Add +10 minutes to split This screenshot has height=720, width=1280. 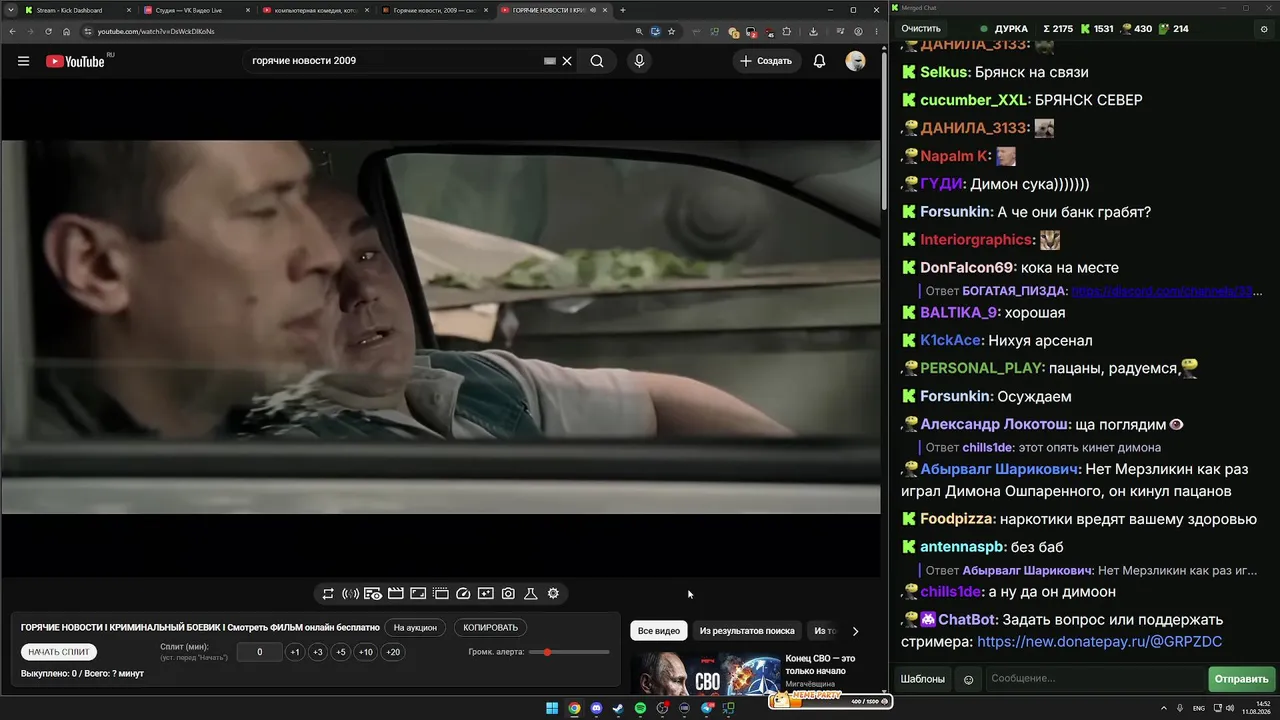(x=366, y=652)
